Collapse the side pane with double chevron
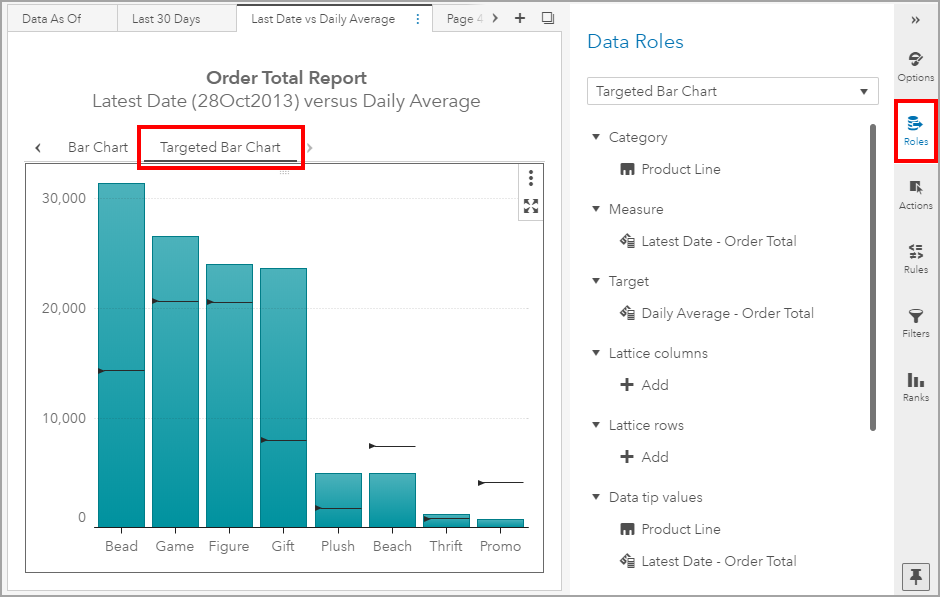The width and height of the screenshot is (940, 597). click(x=915, y=19)
